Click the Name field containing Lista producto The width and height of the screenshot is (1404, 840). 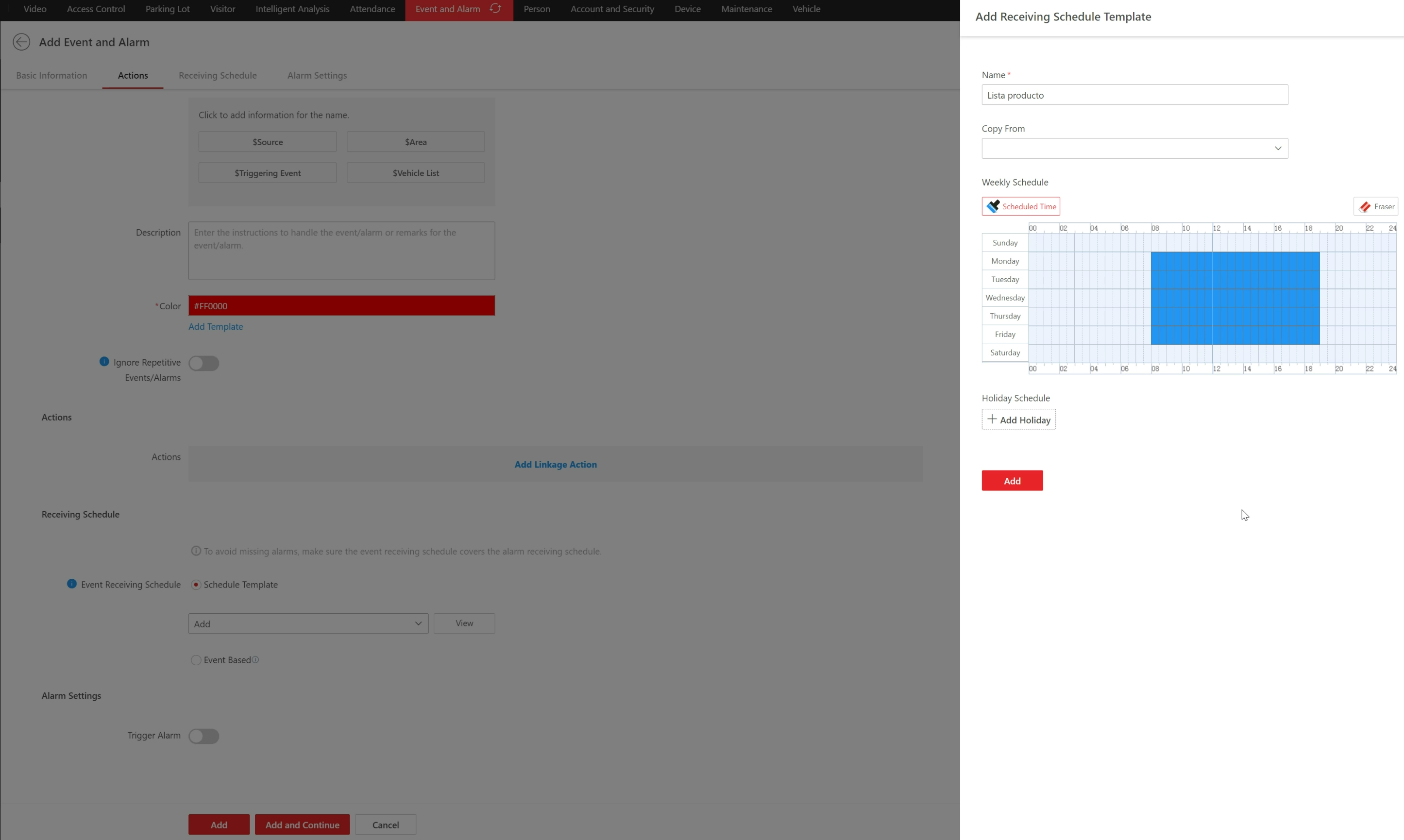tap(1134, 95)
